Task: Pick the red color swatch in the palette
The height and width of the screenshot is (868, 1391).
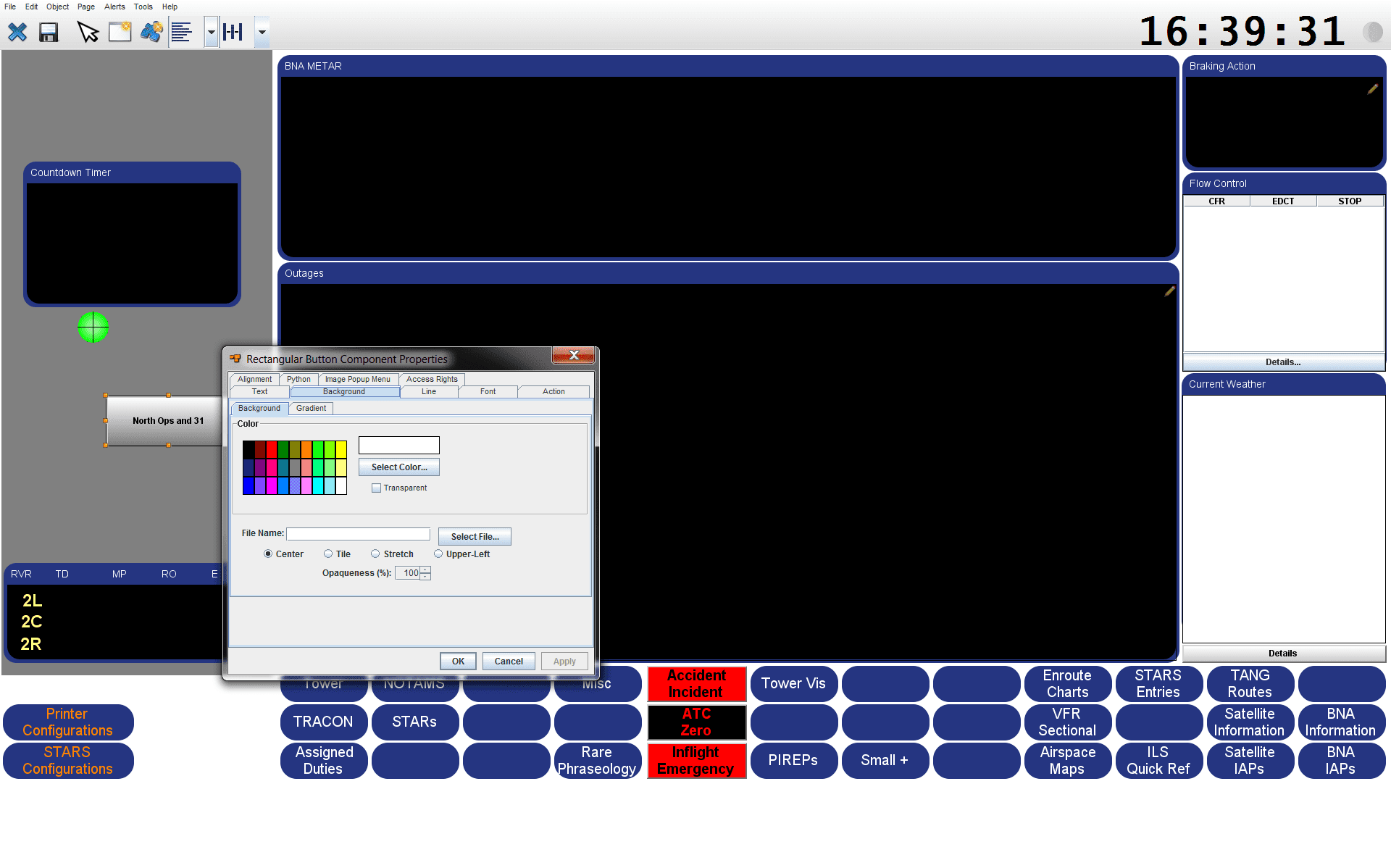Action: click(272, 448)
